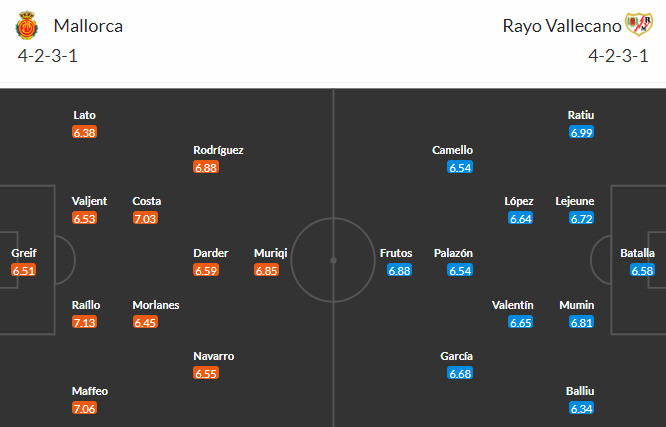This screenshot has width=666, height=427.
Task: Click the Mallorca club crest icon
Action: (x=27, y=25)
